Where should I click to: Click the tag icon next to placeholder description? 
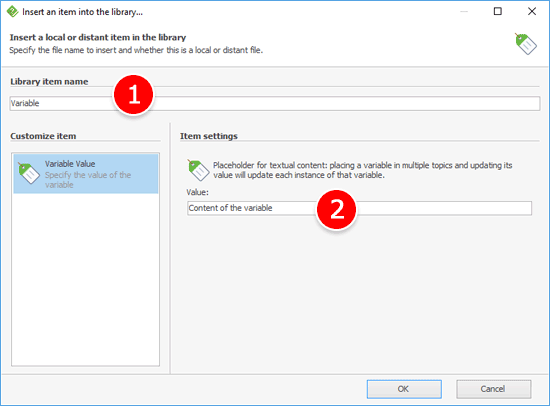click(x=199, y=170)
